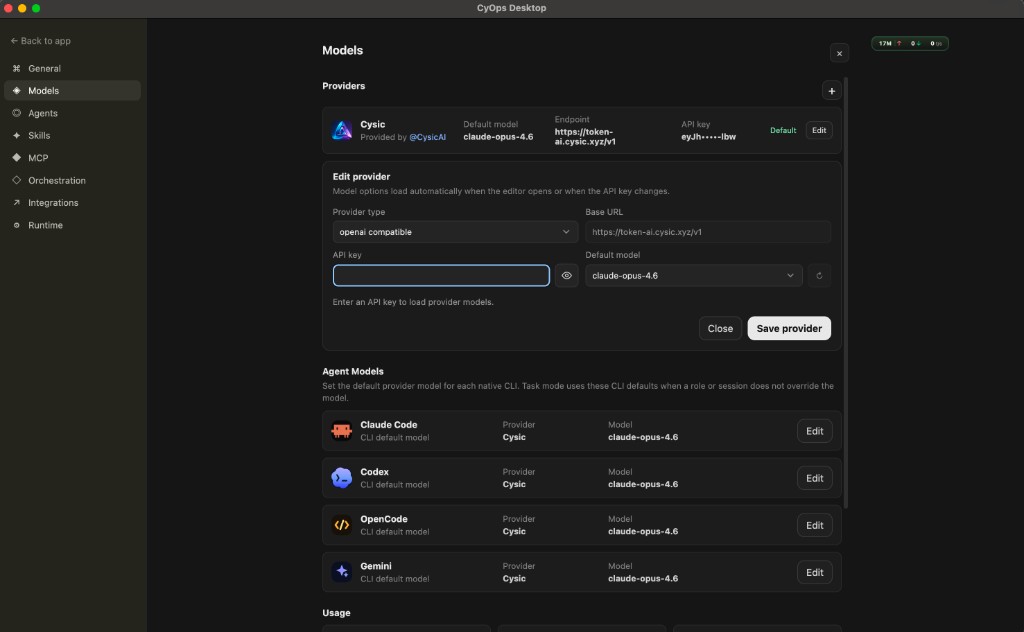Edit the Codex default model
The height and width of the screenshot is (632, 1024).
[x=814, y=478]
